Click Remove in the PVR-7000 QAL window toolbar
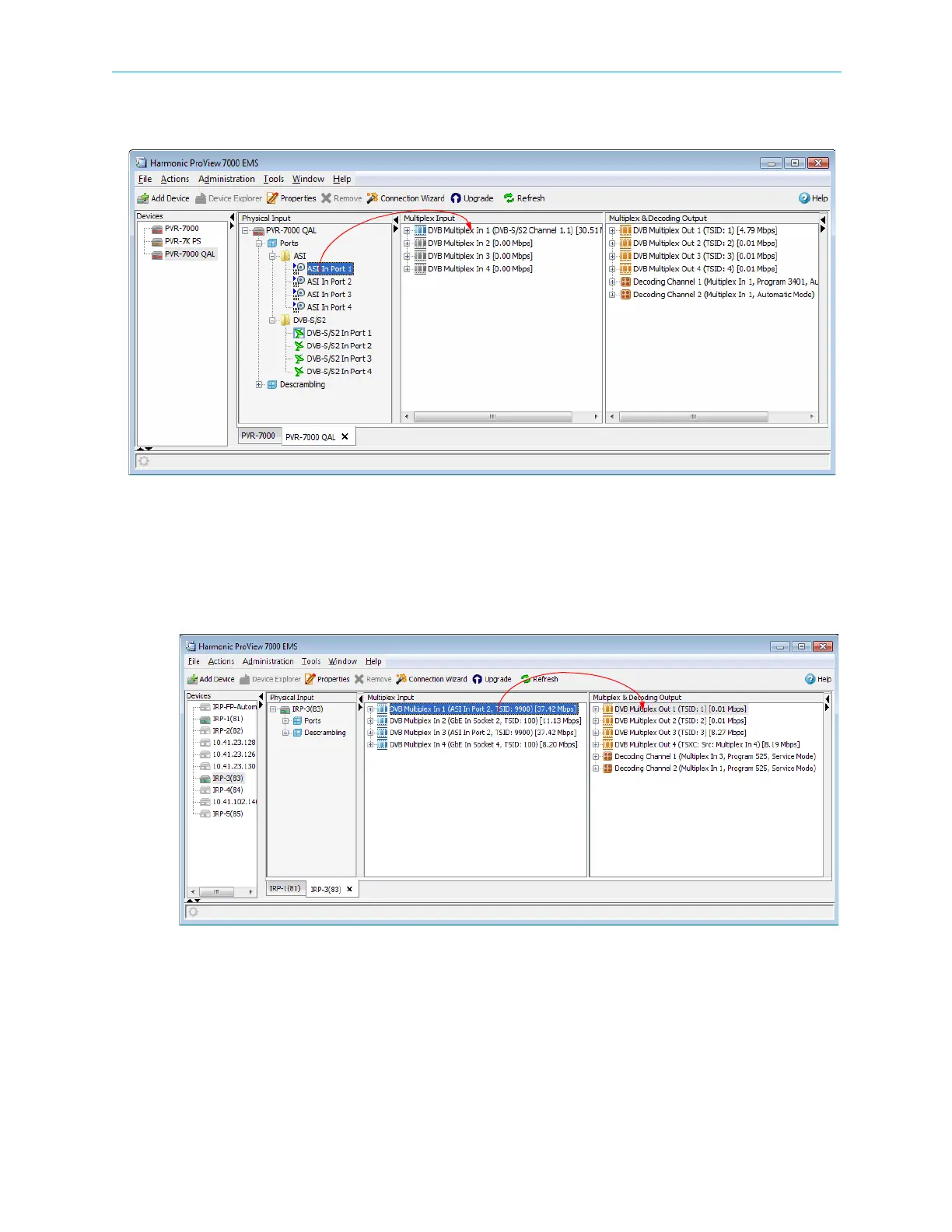Screen dimensions: 952x1232 [x=341, y=198]
